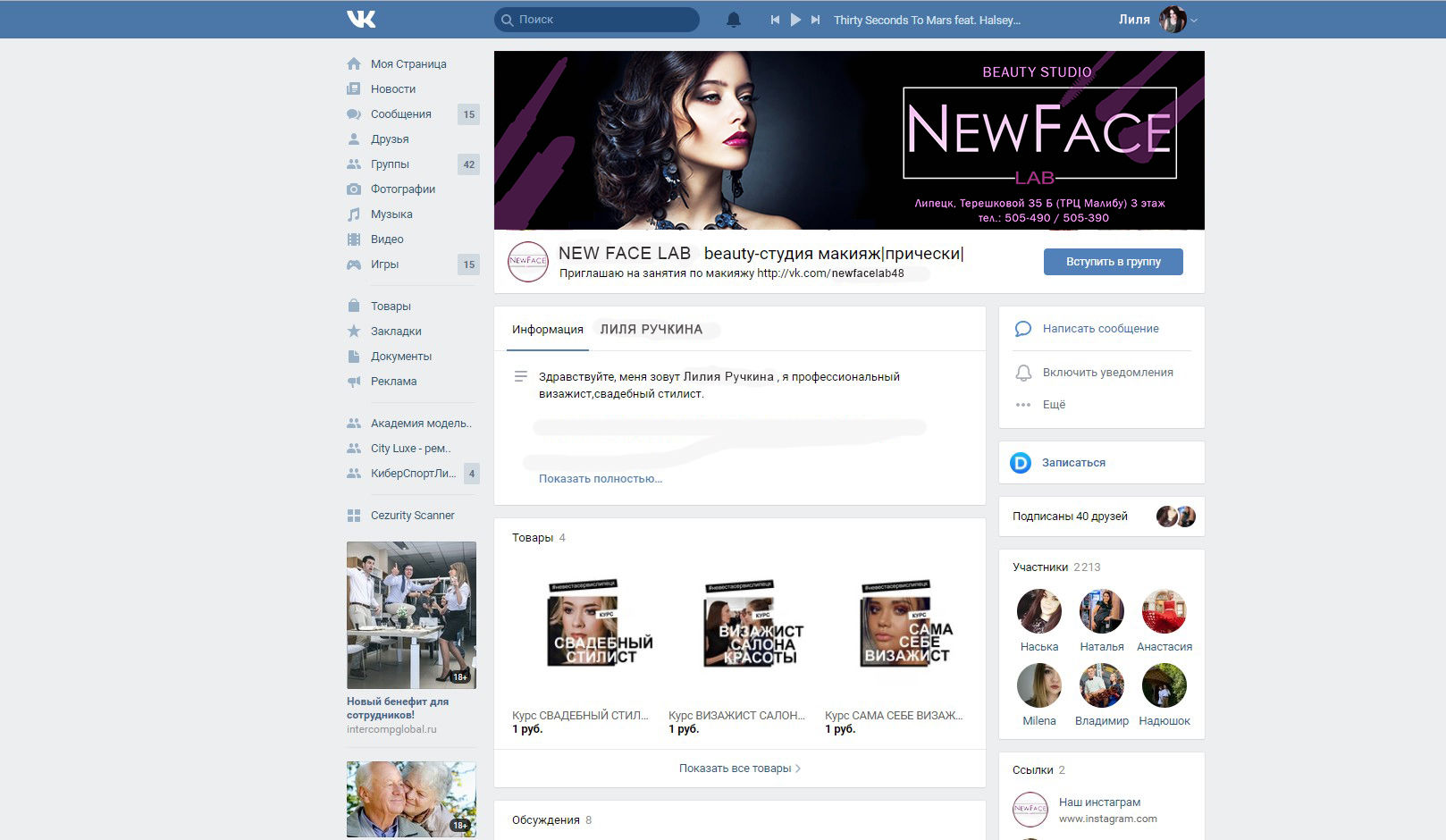Open Документы document icon
The width and height of the screenshot is (1446, 840).
(354, 357)
